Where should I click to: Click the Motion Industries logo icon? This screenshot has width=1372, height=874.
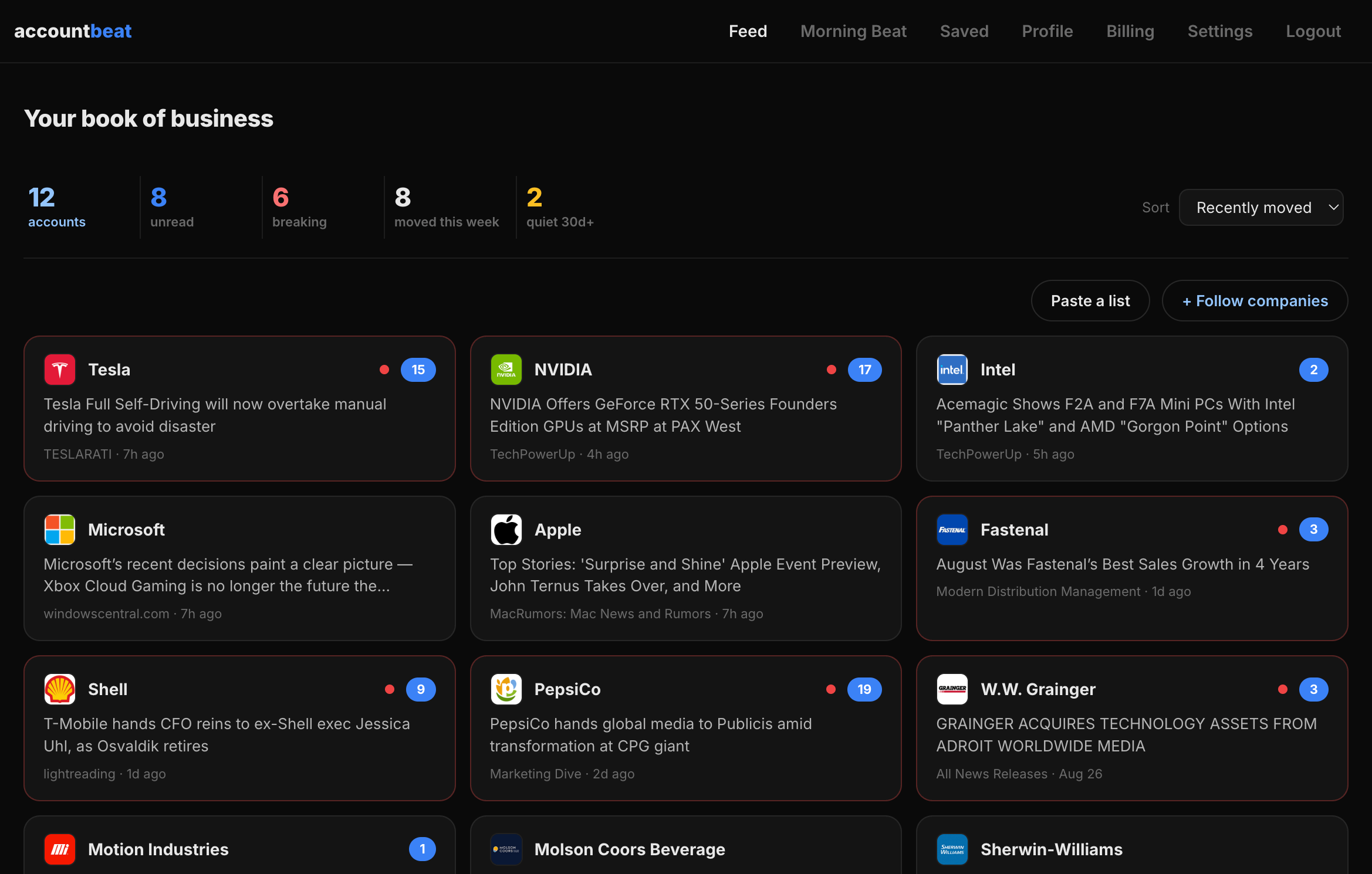pos(59,849)
